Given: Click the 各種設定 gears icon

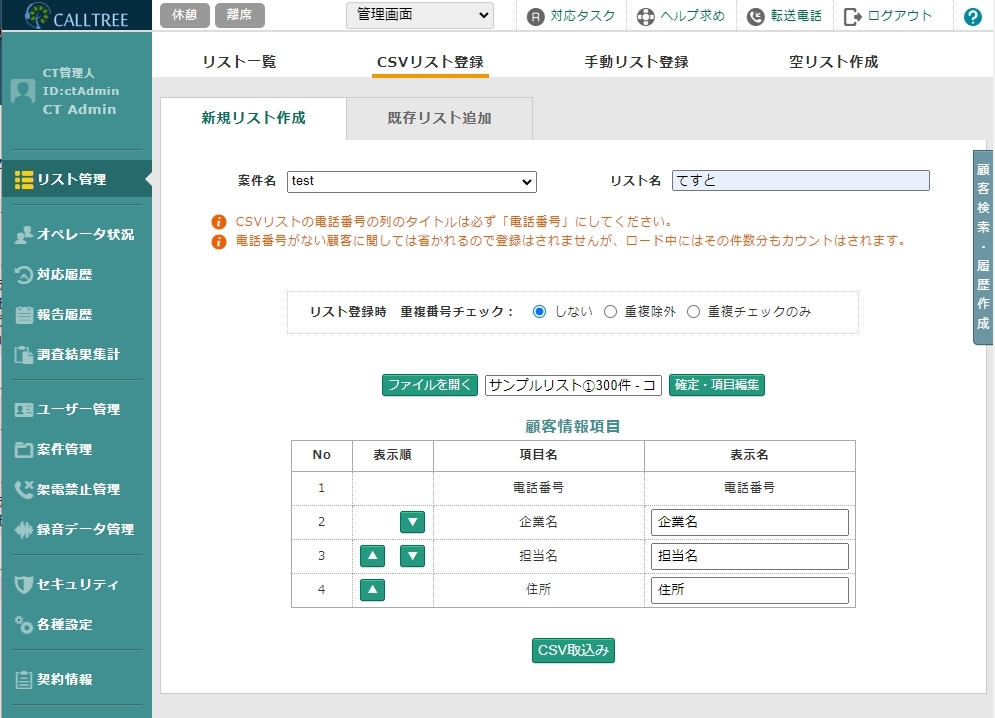Looking at the screenshot, I should [x=23, y=625].
